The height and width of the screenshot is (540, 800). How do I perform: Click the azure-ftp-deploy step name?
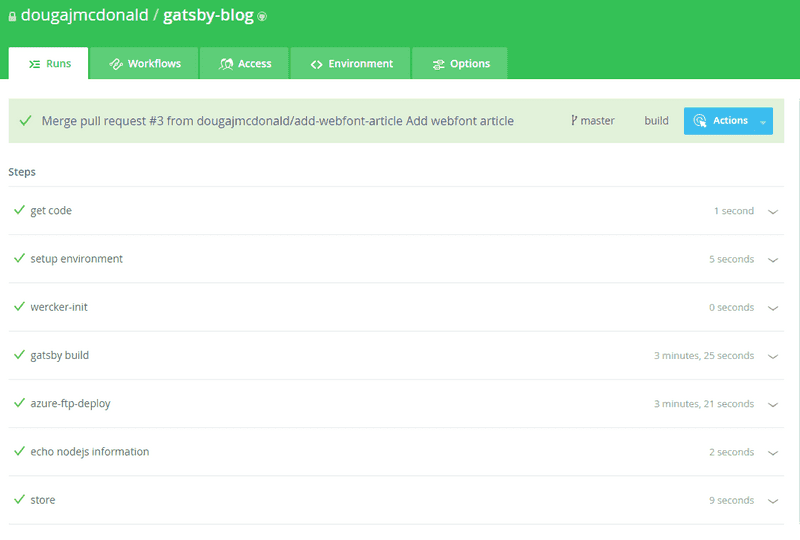coord(70,404)
